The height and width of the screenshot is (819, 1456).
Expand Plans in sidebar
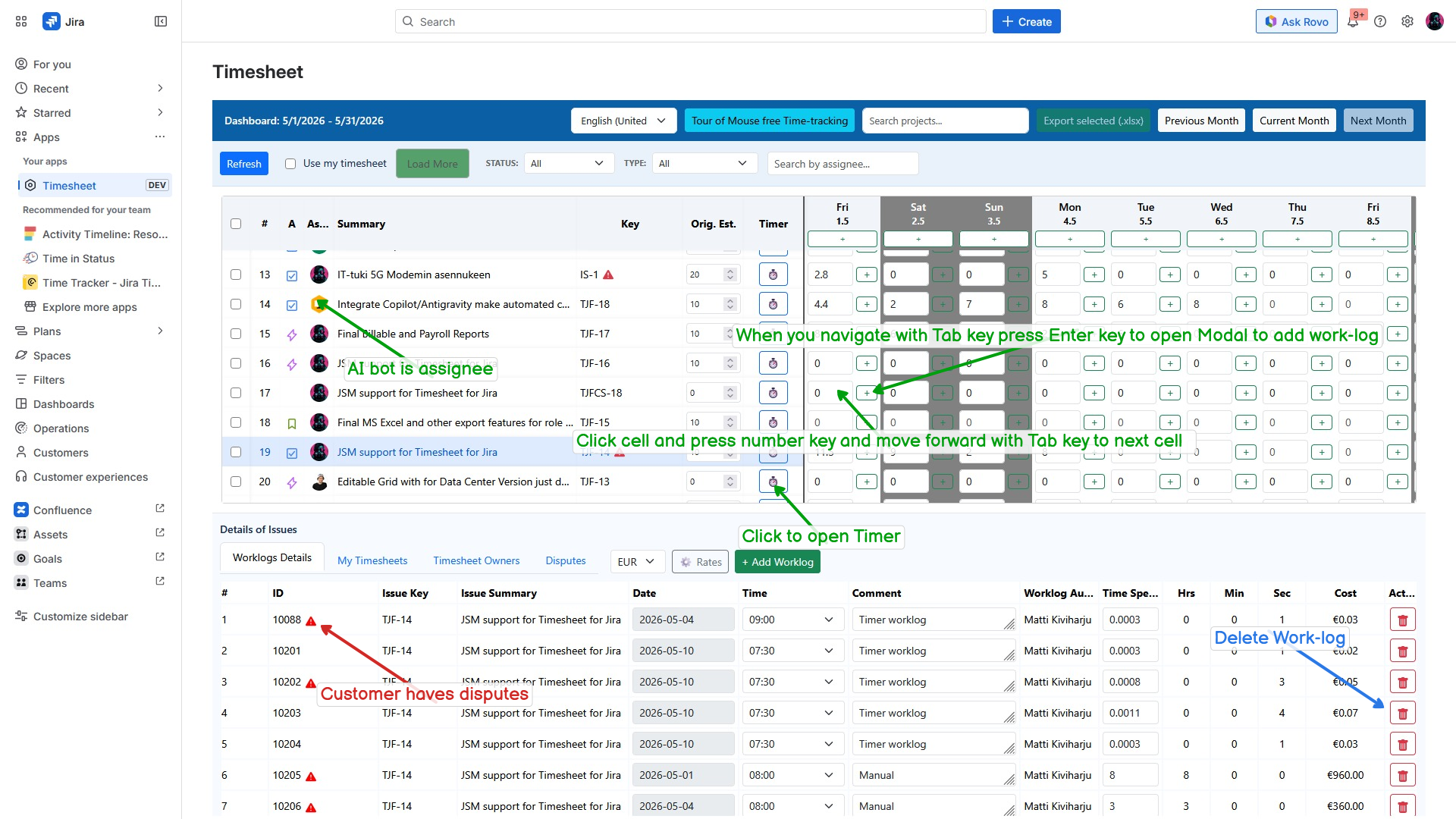pyautogui.click(x=160, y=331)
